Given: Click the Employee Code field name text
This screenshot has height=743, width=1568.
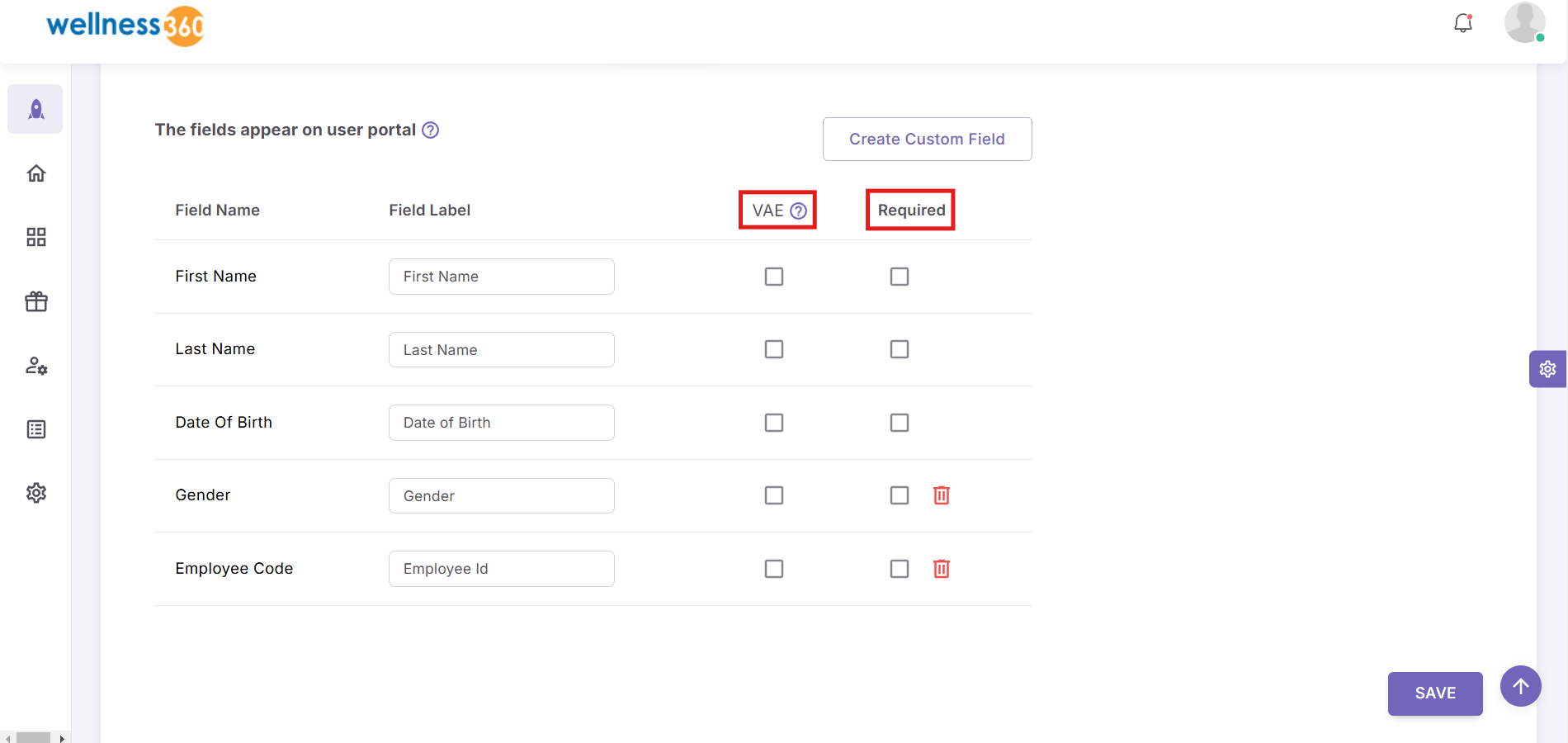Looking at the screenshot, I should (234, 569).
